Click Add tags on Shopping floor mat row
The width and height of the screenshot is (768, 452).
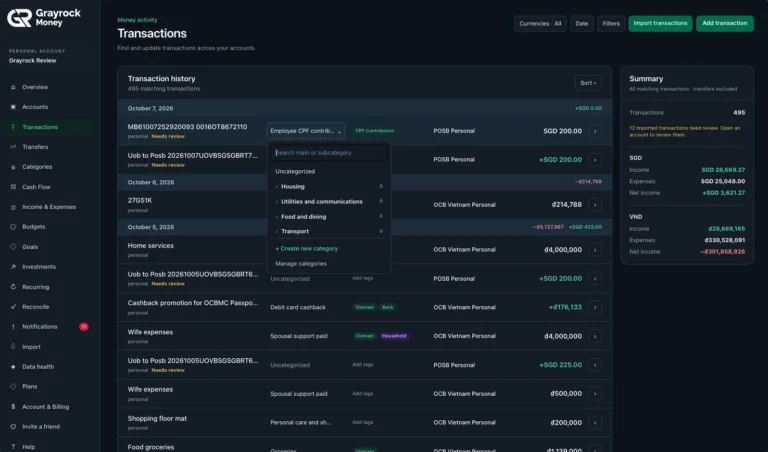362,422
